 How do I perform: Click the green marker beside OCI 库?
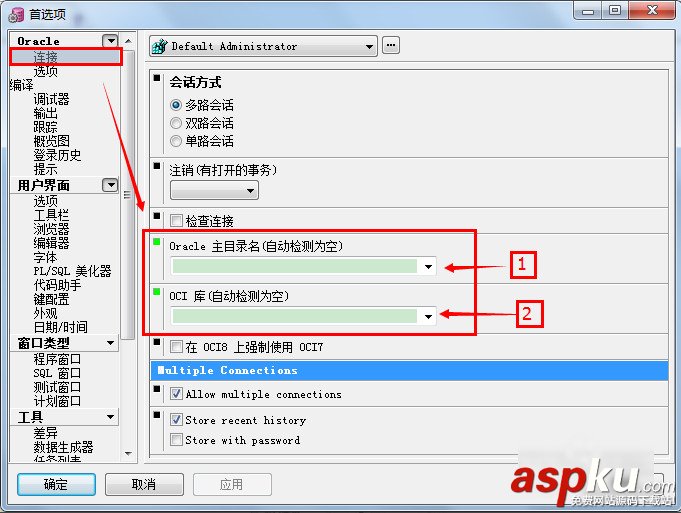157,291
